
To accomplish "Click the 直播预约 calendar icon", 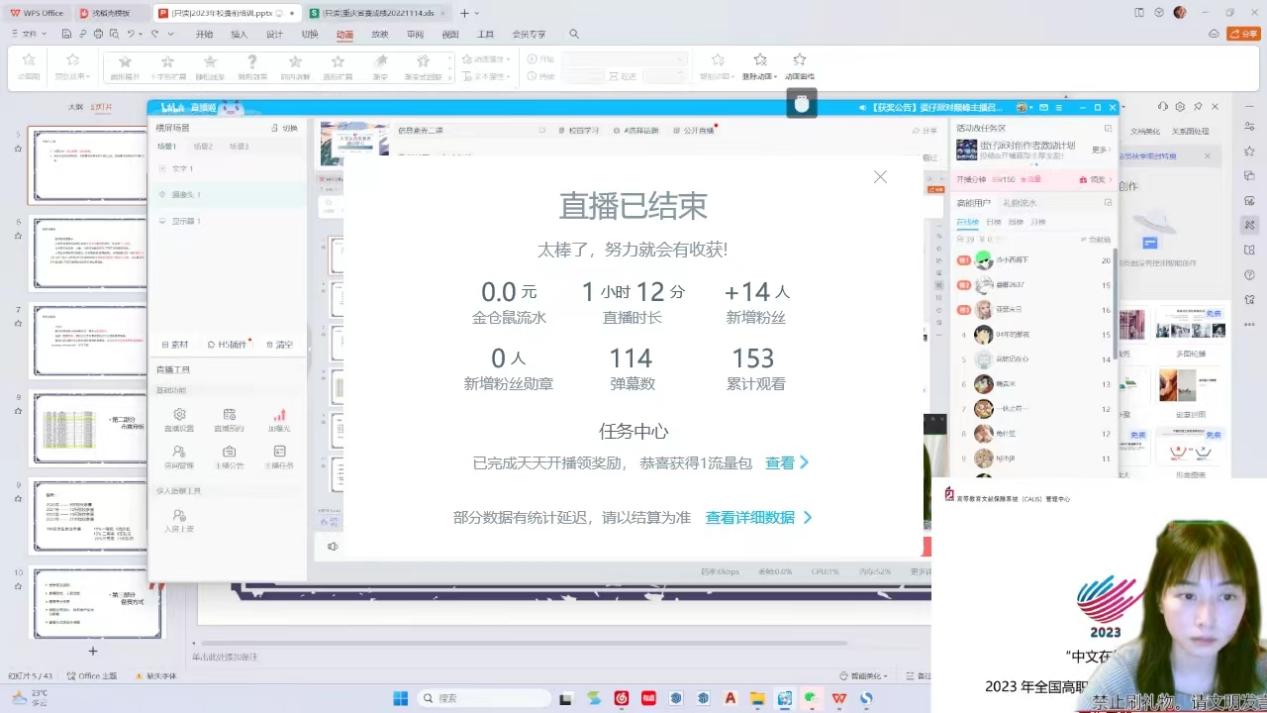I will [x=229, y=415].
